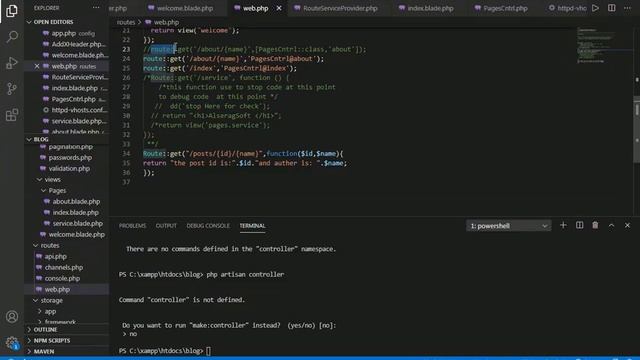The height and width of the screenshot is (360, 640).
Task: Open the Manage gear icon
Action: (12, 343)
